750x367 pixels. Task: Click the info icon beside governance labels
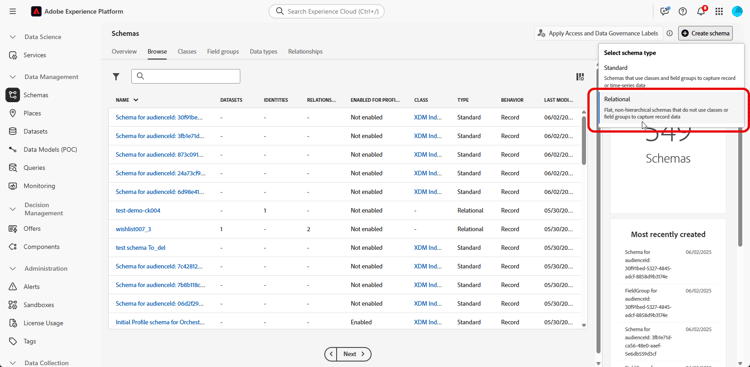[670, 33]
